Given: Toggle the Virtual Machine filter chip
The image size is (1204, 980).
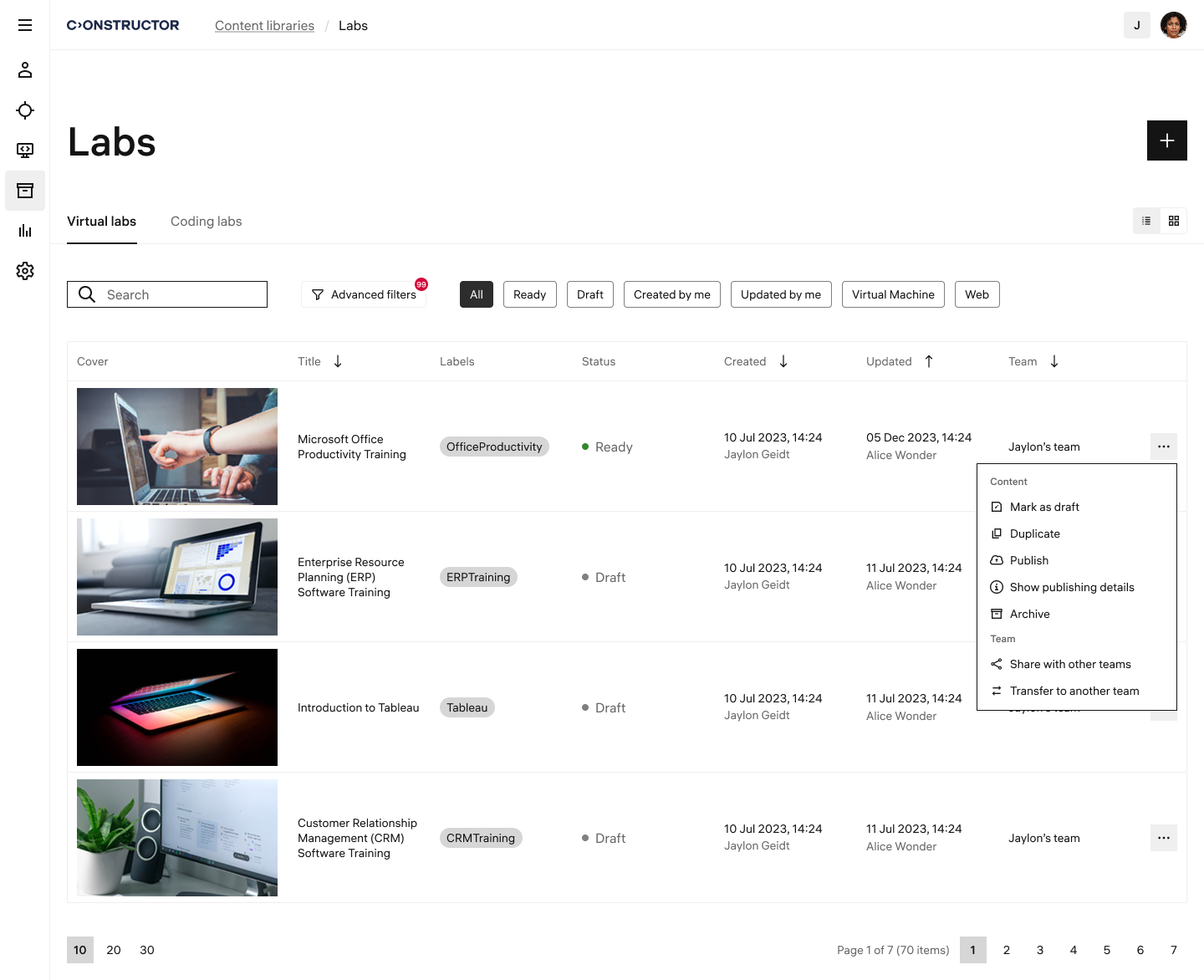Looking at the screenshot, I should pyautogui.click(x=893, y=294).
